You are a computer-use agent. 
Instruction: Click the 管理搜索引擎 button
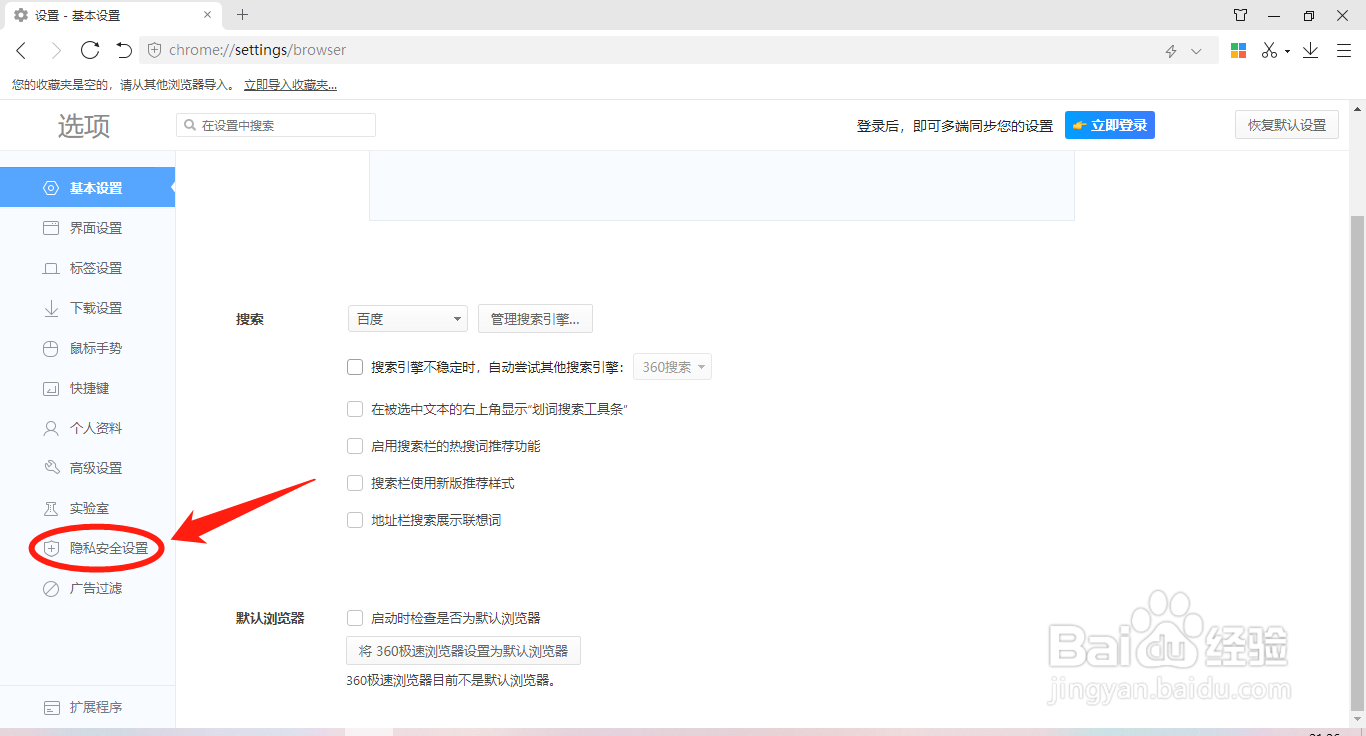click(536, 319)
